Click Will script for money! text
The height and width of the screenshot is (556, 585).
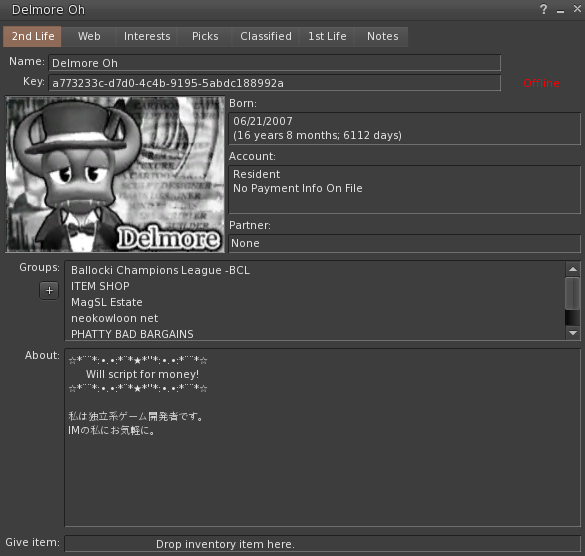(143, 374)
